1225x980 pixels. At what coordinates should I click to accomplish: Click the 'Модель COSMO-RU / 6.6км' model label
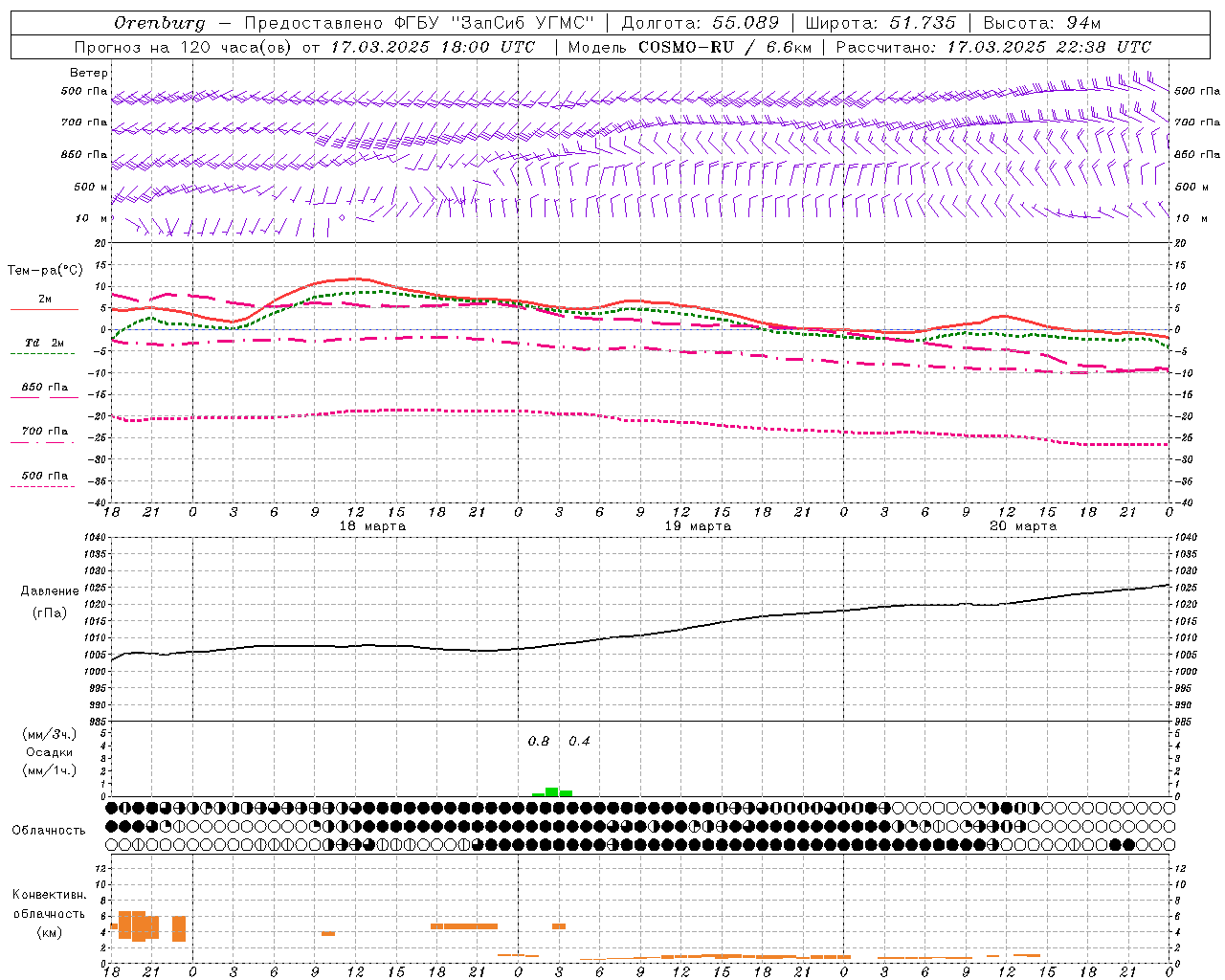[689, 47]
